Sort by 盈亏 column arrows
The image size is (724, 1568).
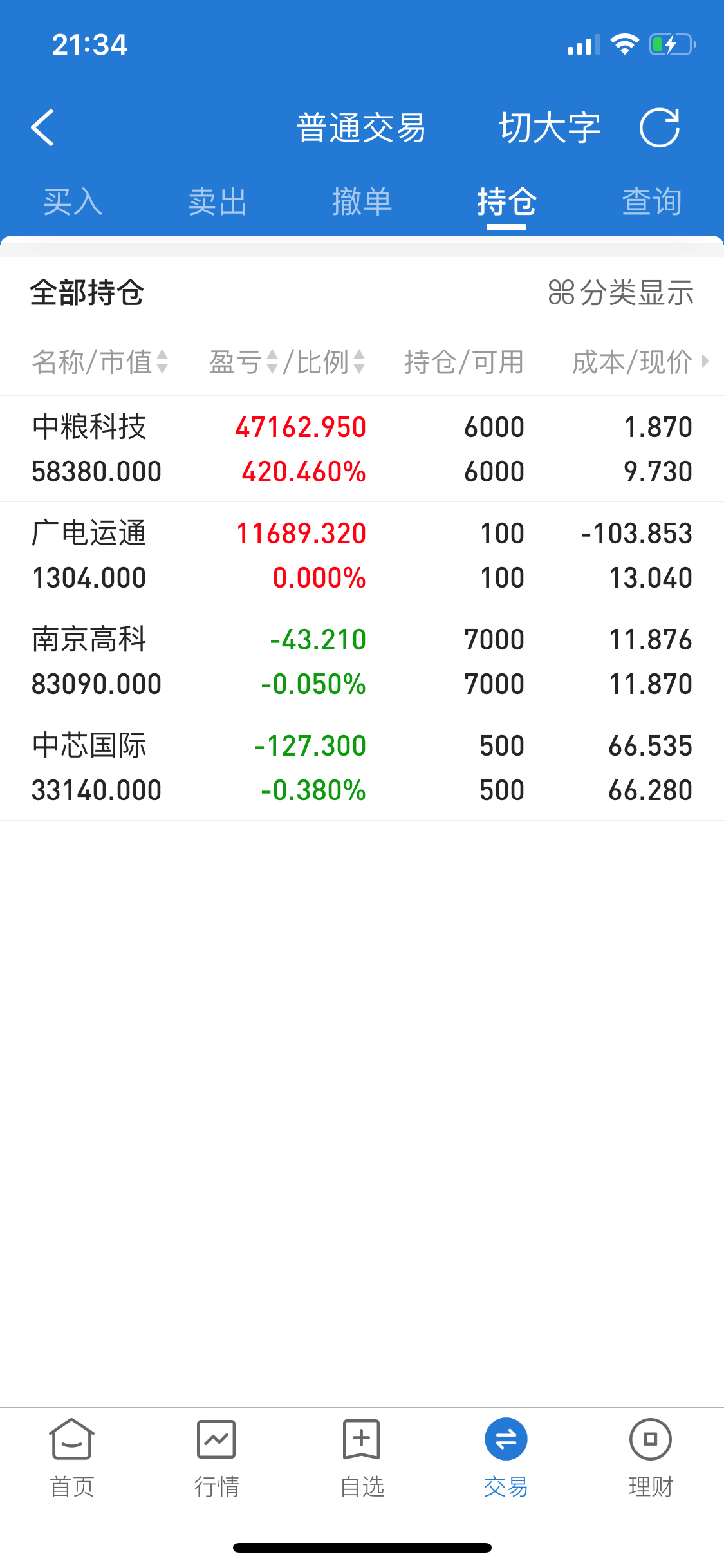(x=272, y=362)
